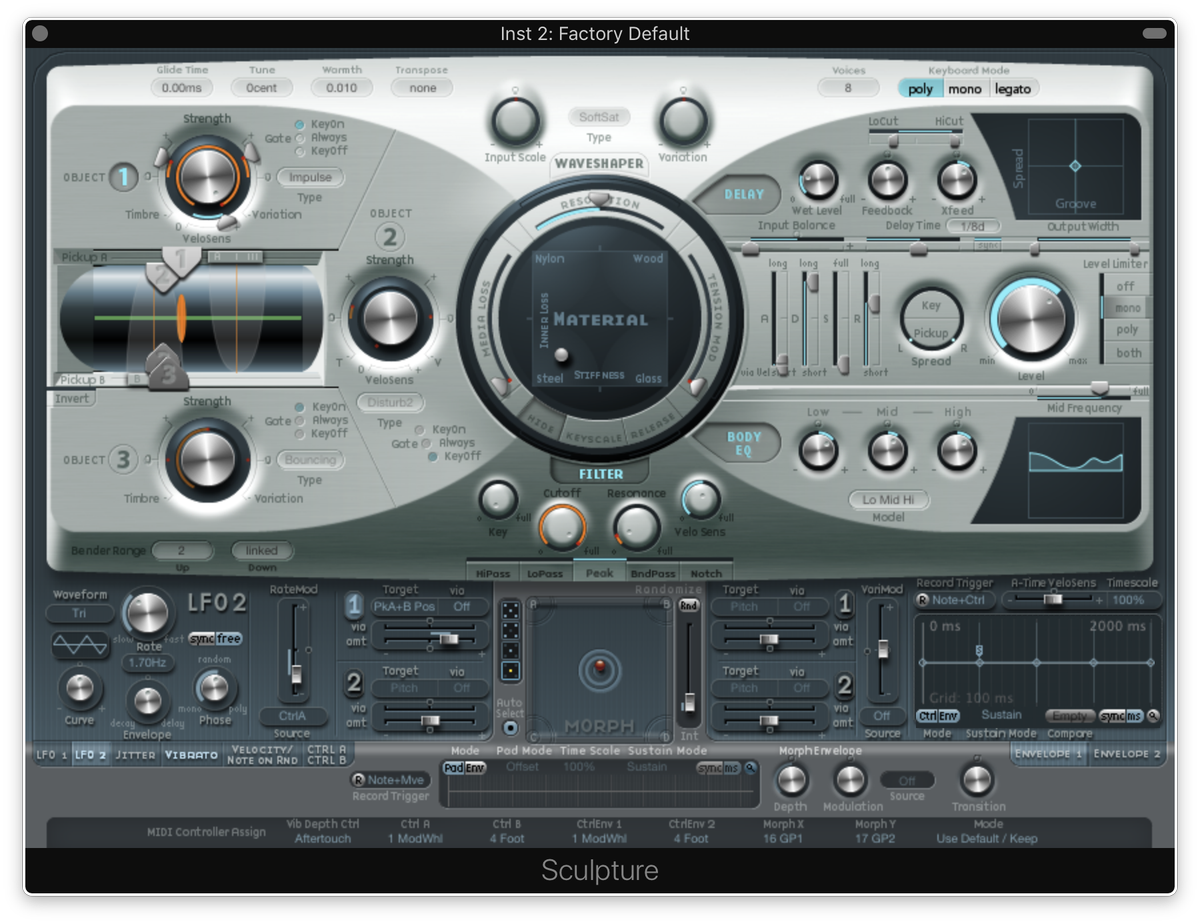The height and width of the screenshot is (924, 1200).
Task: Open Object 1 Type Impulse menu
Action: point(310,177)
